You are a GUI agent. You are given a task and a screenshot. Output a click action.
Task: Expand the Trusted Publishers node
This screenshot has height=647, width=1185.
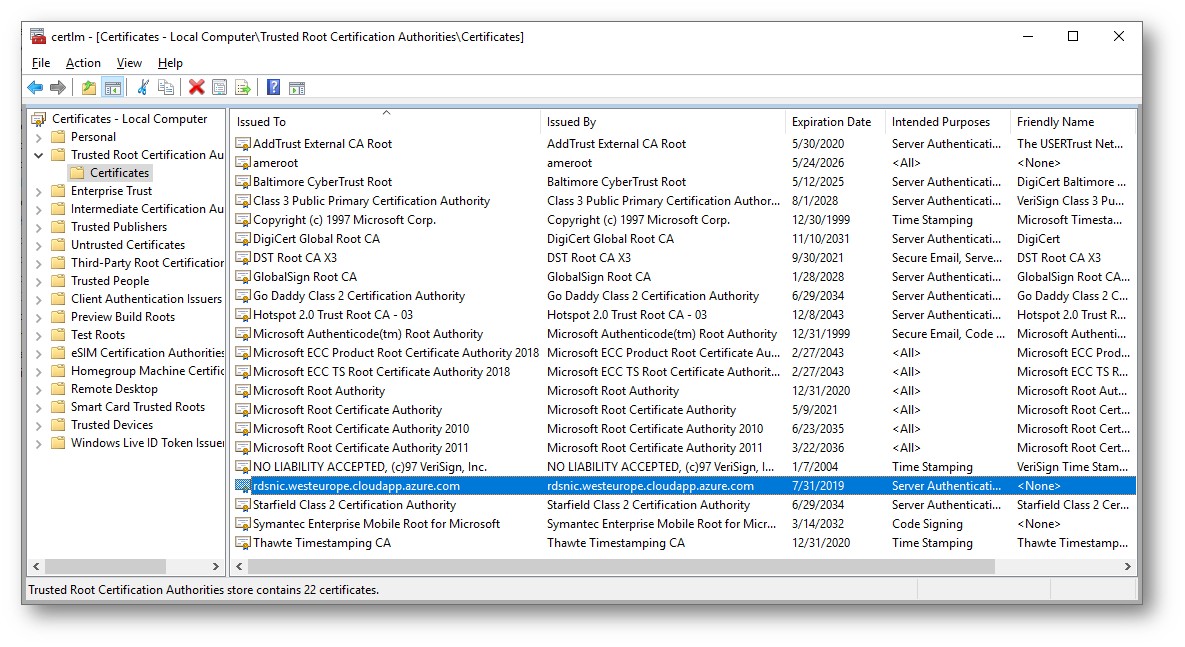point(39,228)
